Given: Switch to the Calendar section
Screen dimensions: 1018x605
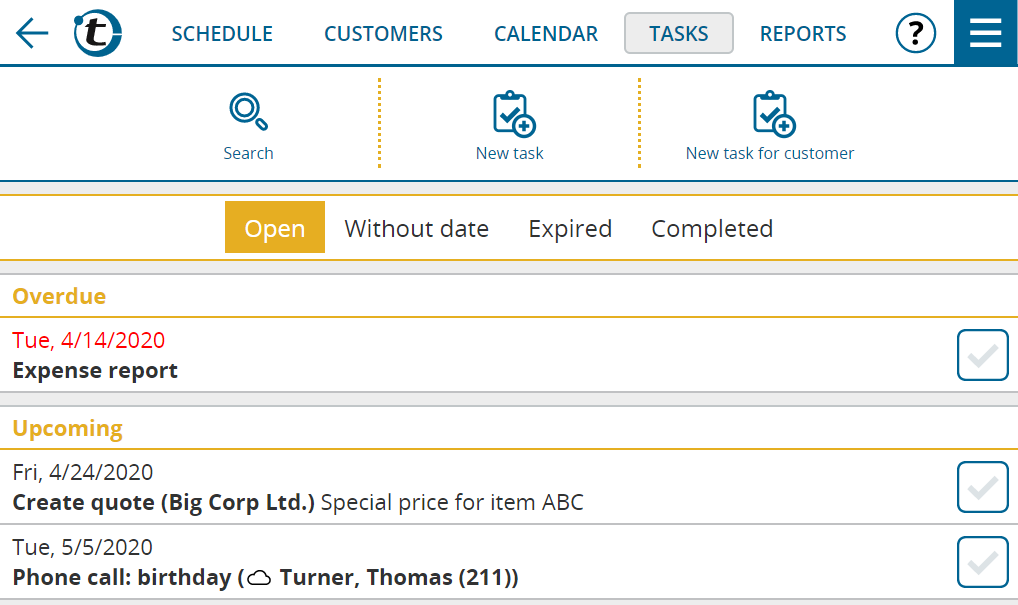Looking at the screenshot, I should click(546, 33).
